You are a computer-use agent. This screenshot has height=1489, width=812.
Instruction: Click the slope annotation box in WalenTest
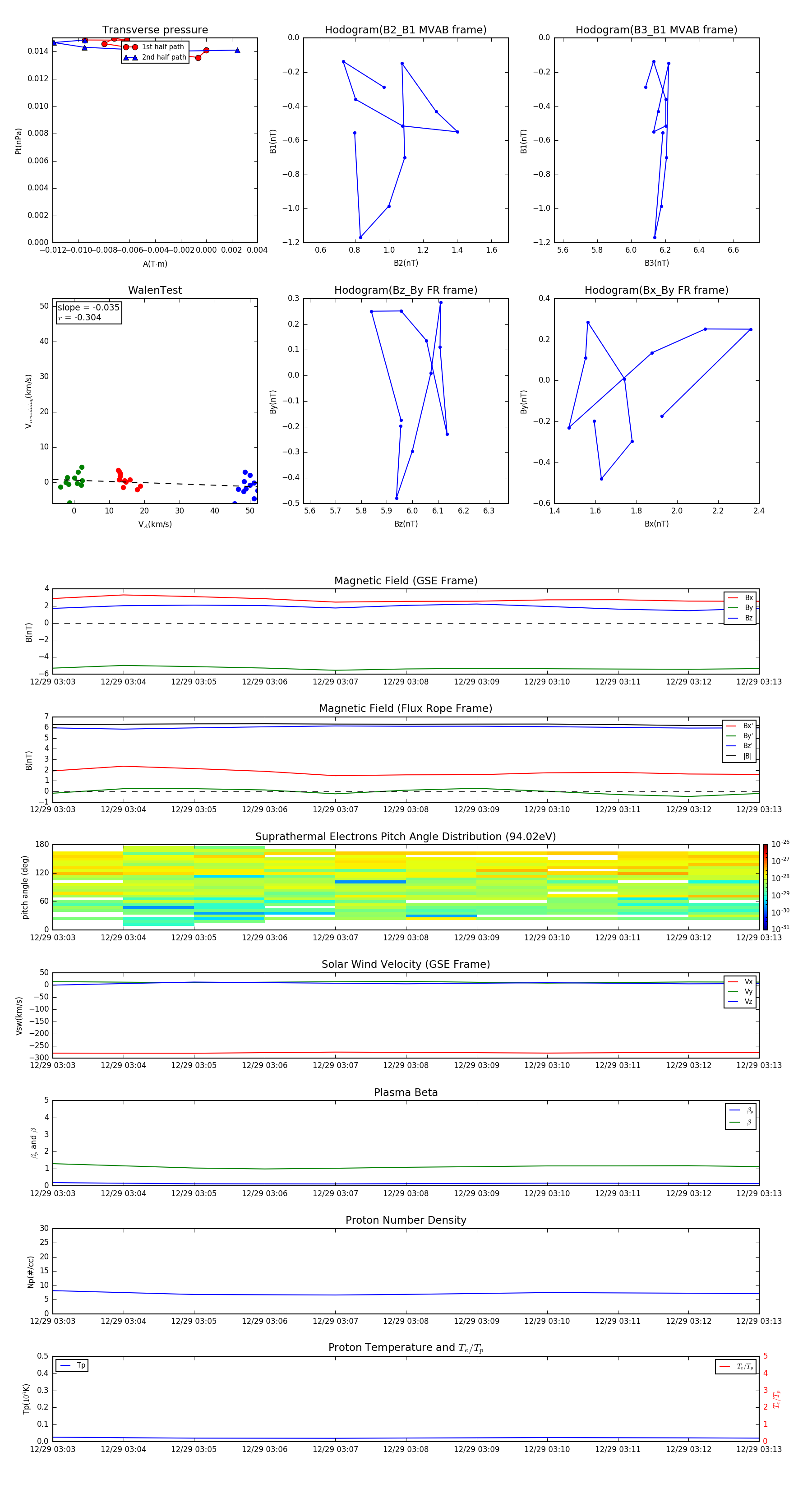click(x=88, y=312)
